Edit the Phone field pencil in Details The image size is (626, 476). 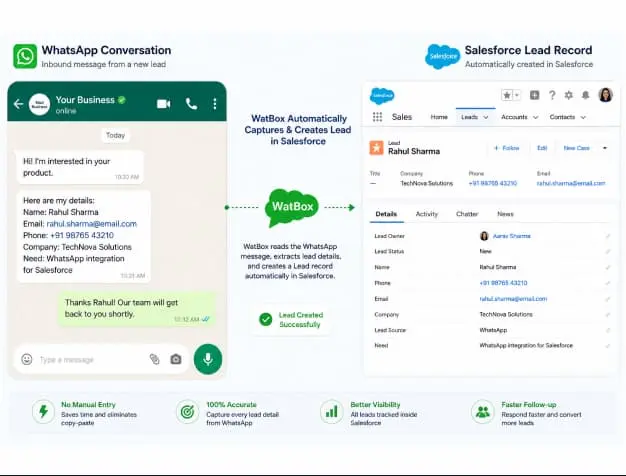coord(608,283)
